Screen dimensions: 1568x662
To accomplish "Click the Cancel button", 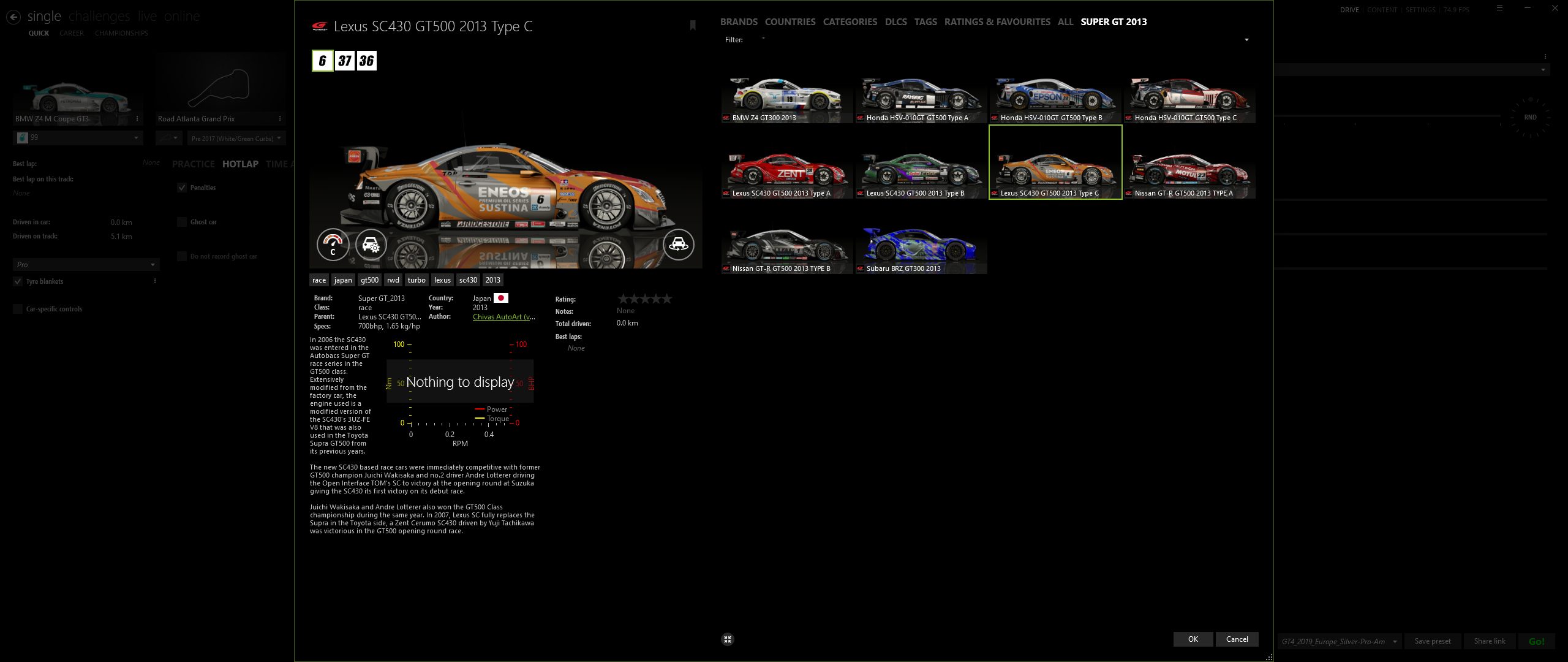I will coord(1237,639).
